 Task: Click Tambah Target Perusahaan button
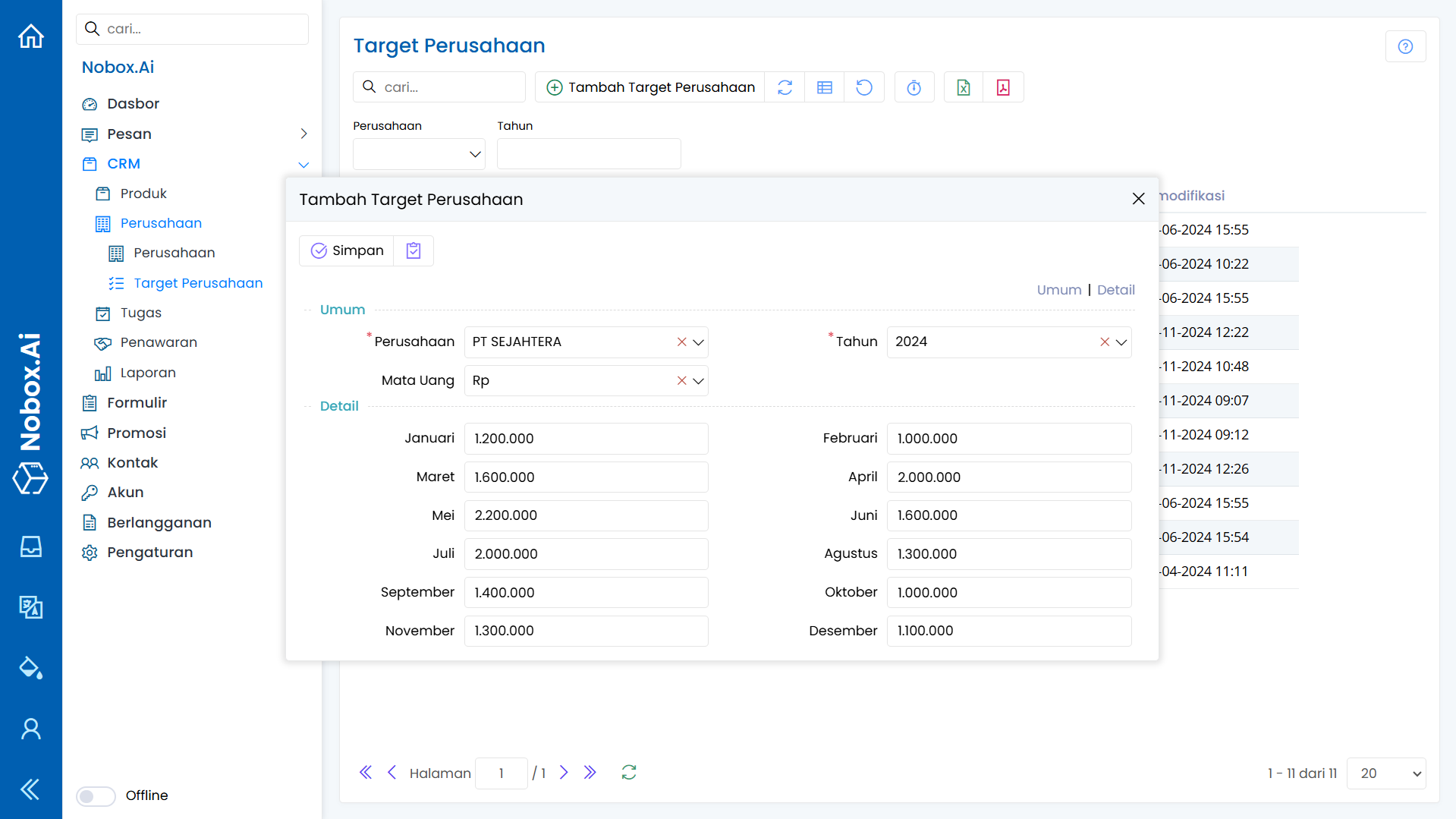click(650, 87)
